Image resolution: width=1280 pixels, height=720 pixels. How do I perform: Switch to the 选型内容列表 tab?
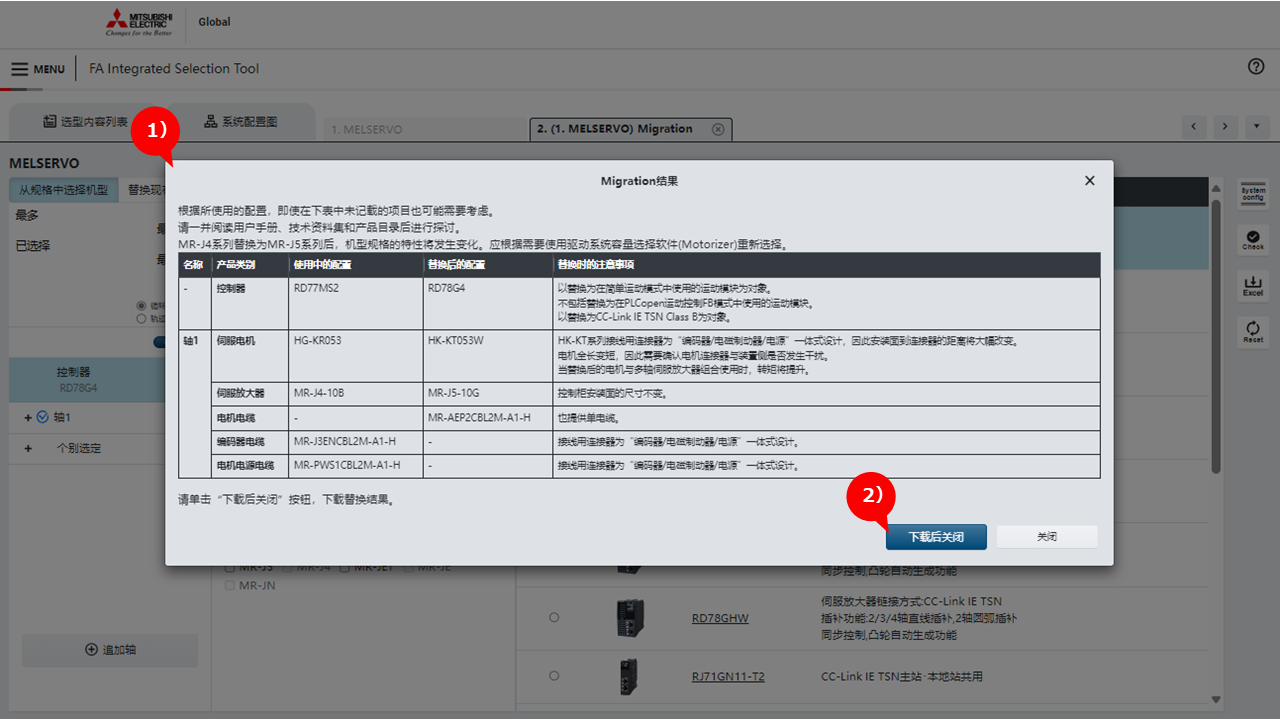click(x=85, y=122)
